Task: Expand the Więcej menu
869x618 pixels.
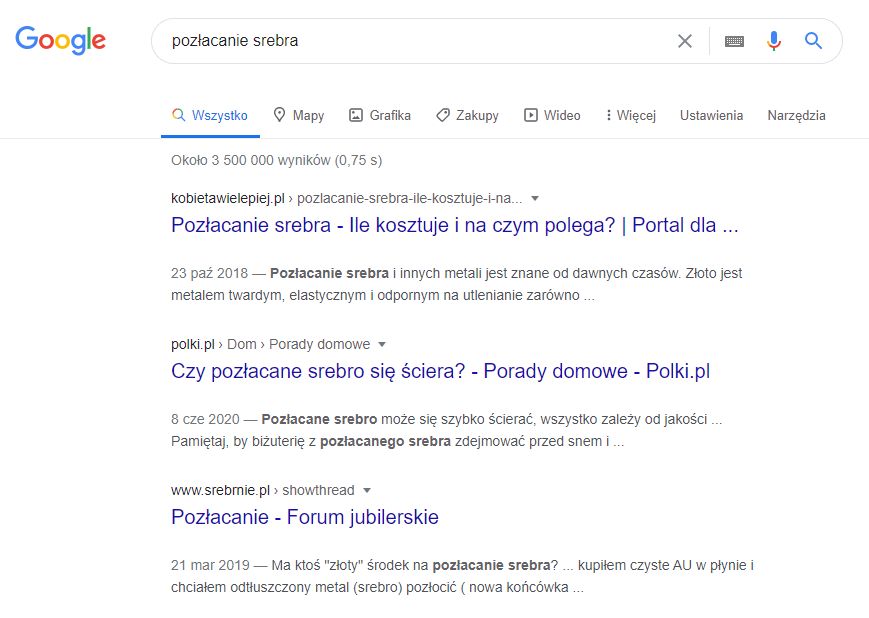Action: [630, 115]
